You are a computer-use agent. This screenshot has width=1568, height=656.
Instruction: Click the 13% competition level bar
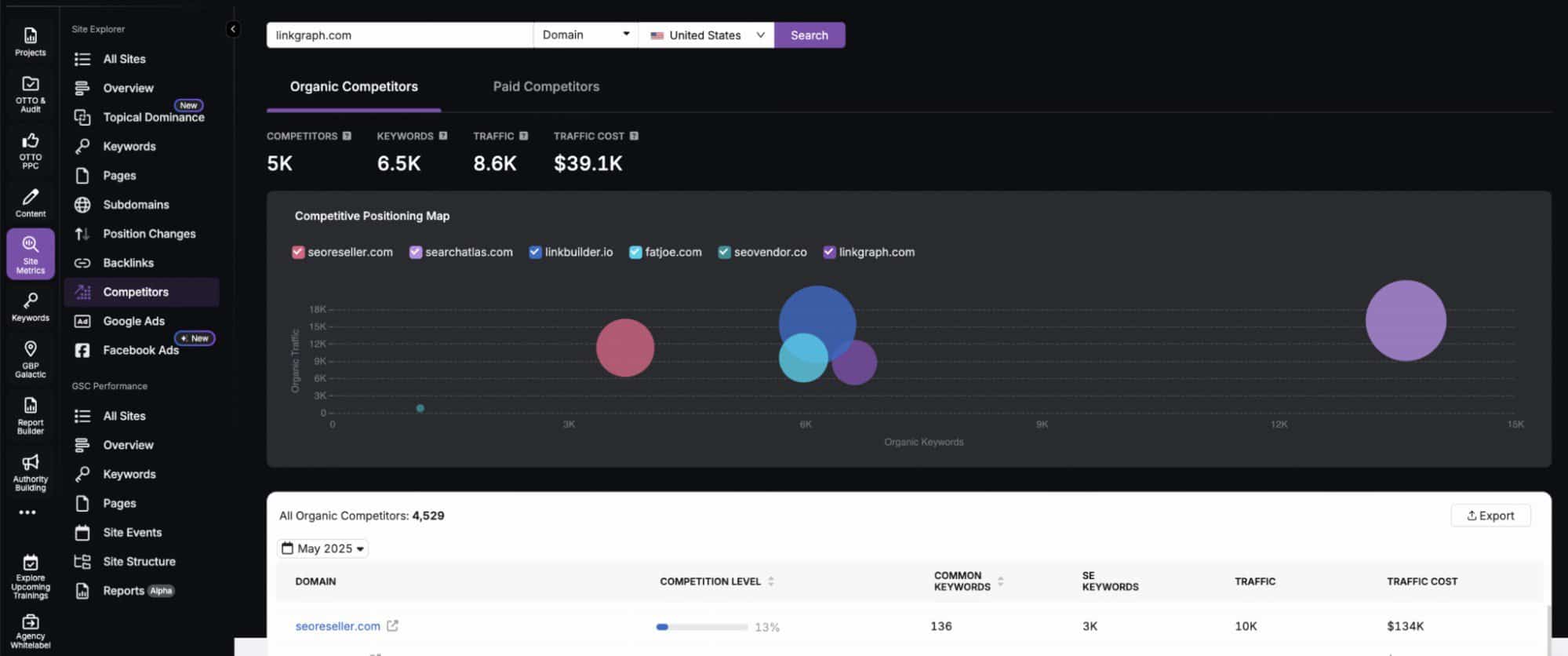701,627
